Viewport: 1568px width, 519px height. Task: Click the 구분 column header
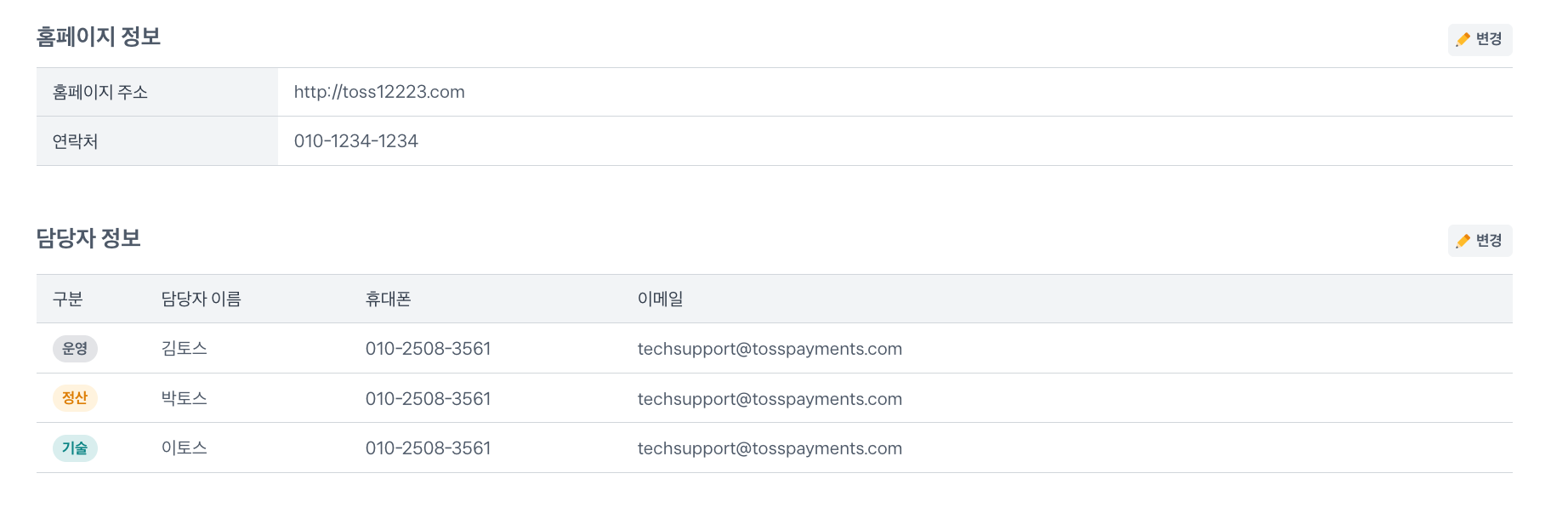click(68, 299)
